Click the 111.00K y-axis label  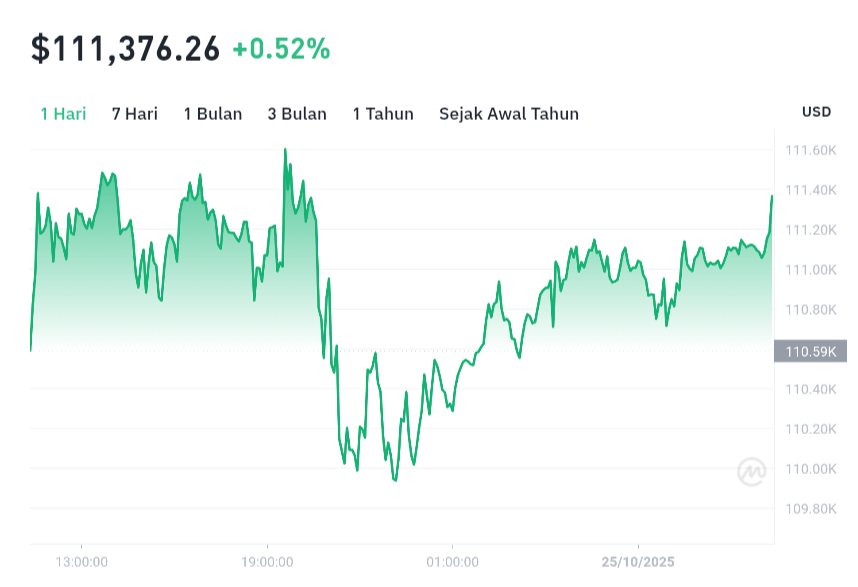click(x=810, y=270)
